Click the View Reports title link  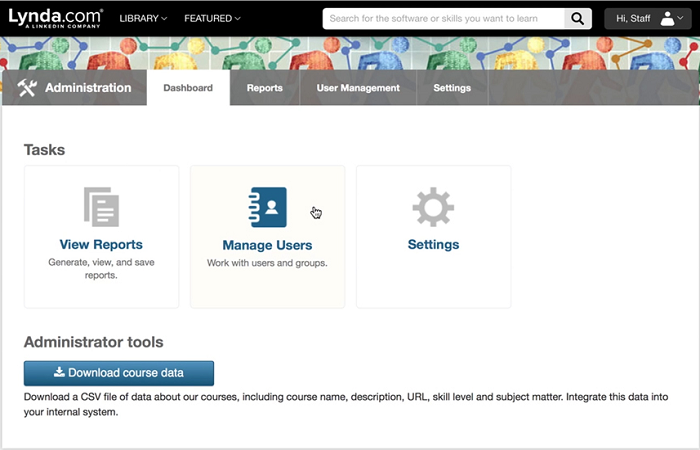[x=101, y=244]
